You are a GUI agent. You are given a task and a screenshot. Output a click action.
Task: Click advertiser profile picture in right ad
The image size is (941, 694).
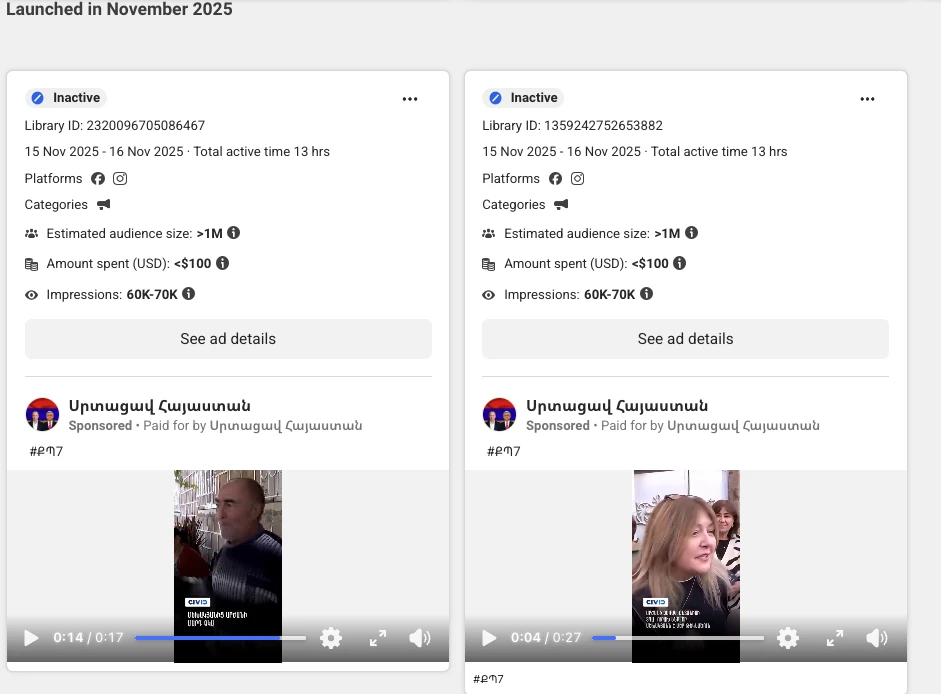click(499, 414)
